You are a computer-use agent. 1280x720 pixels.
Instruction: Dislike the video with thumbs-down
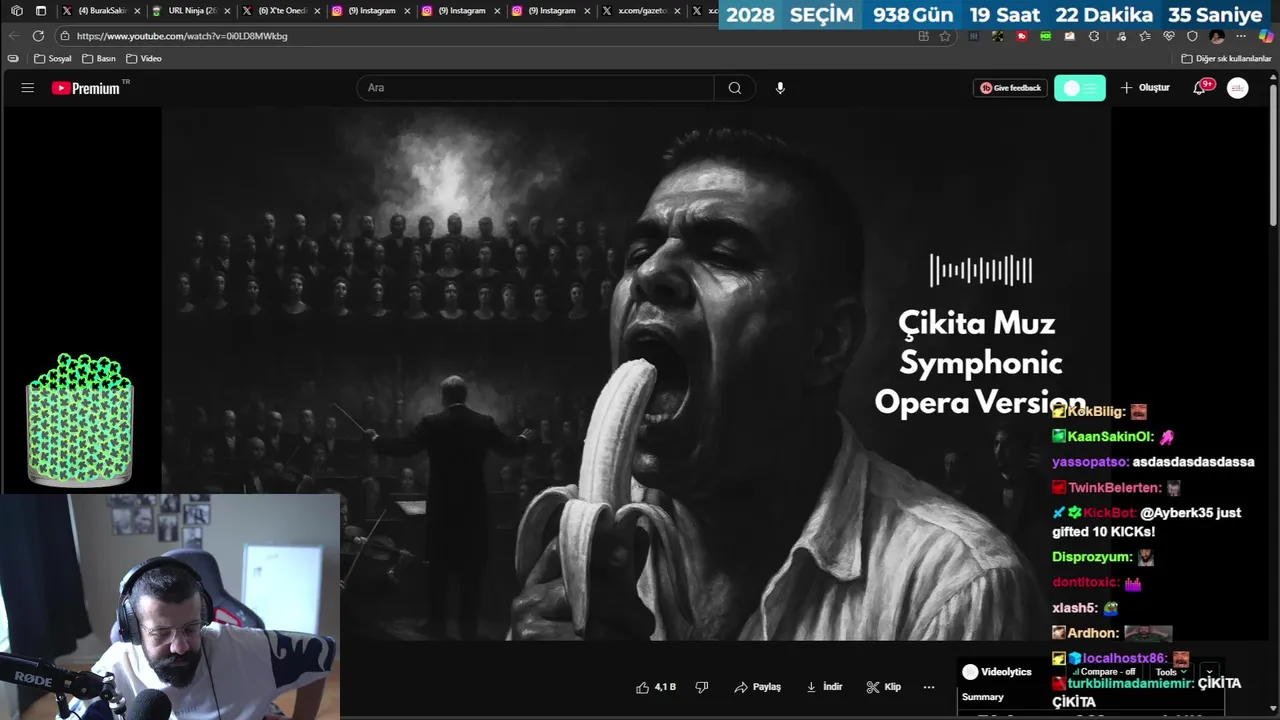(x=702, y=687)
